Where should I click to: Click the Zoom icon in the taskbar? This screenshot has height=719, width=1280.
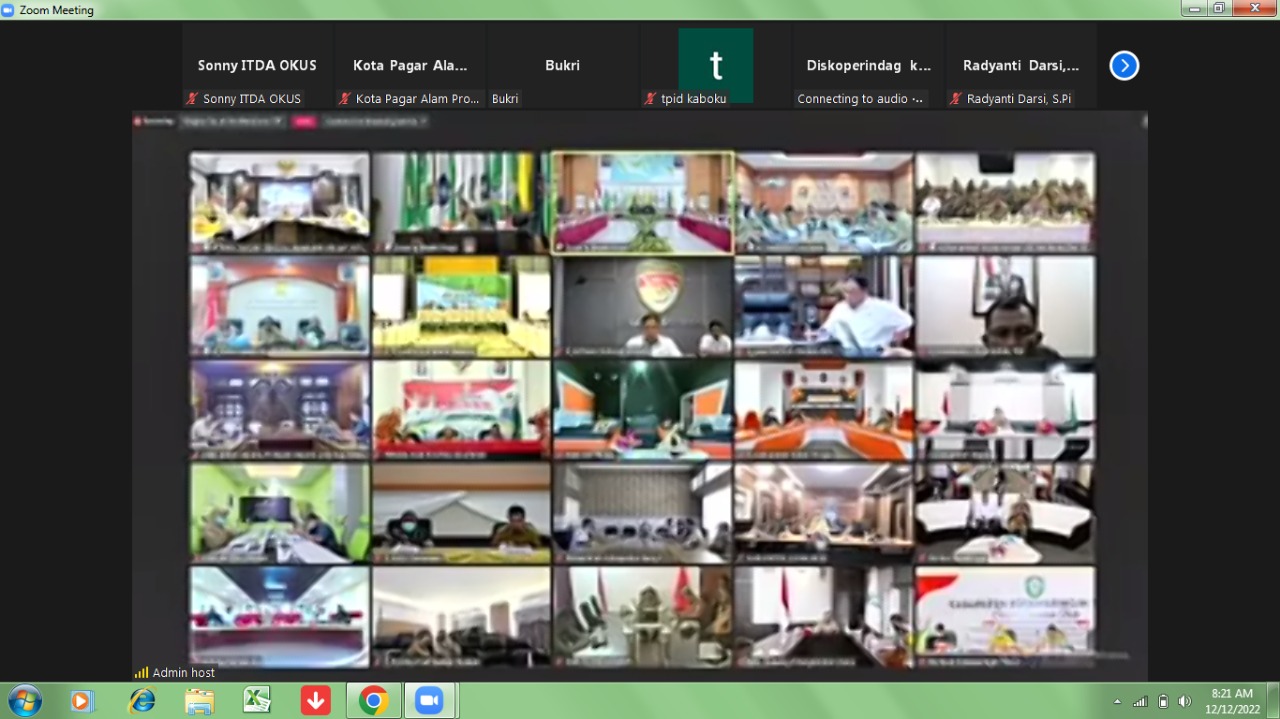click(x=430, y=701)
